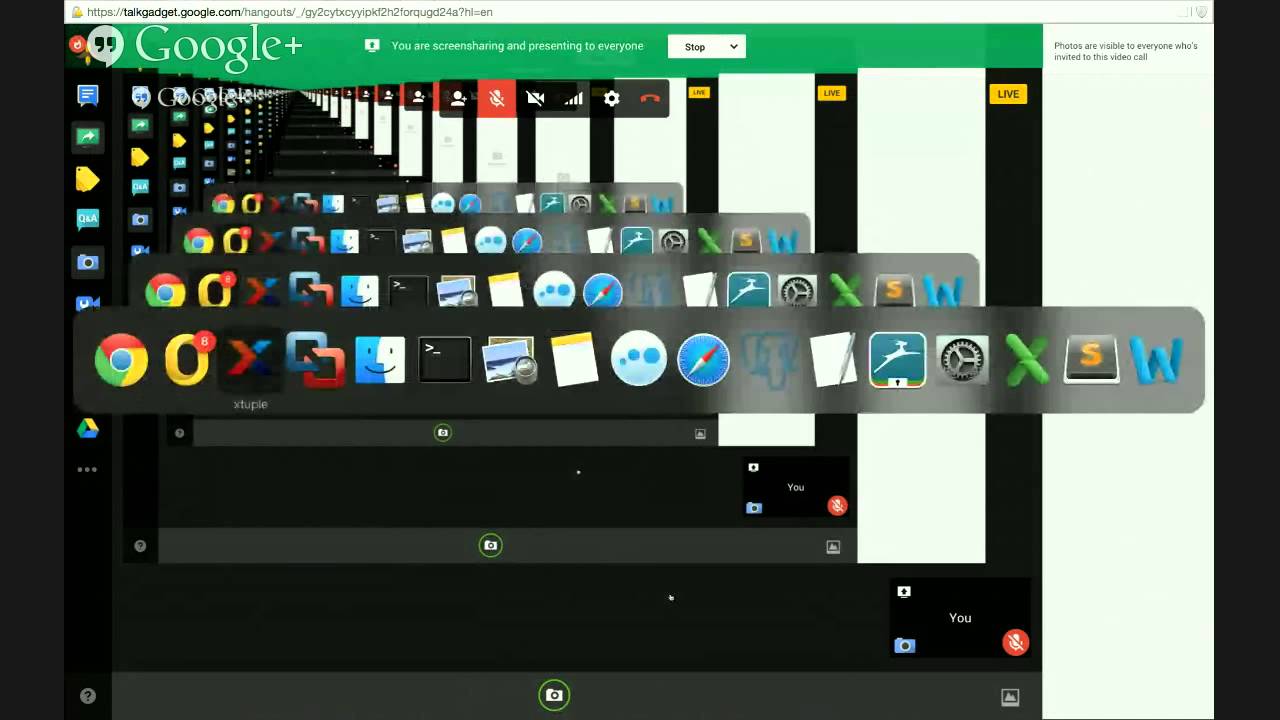Open yellow Outlook icon with badge 8

click(x=187, y=359)
